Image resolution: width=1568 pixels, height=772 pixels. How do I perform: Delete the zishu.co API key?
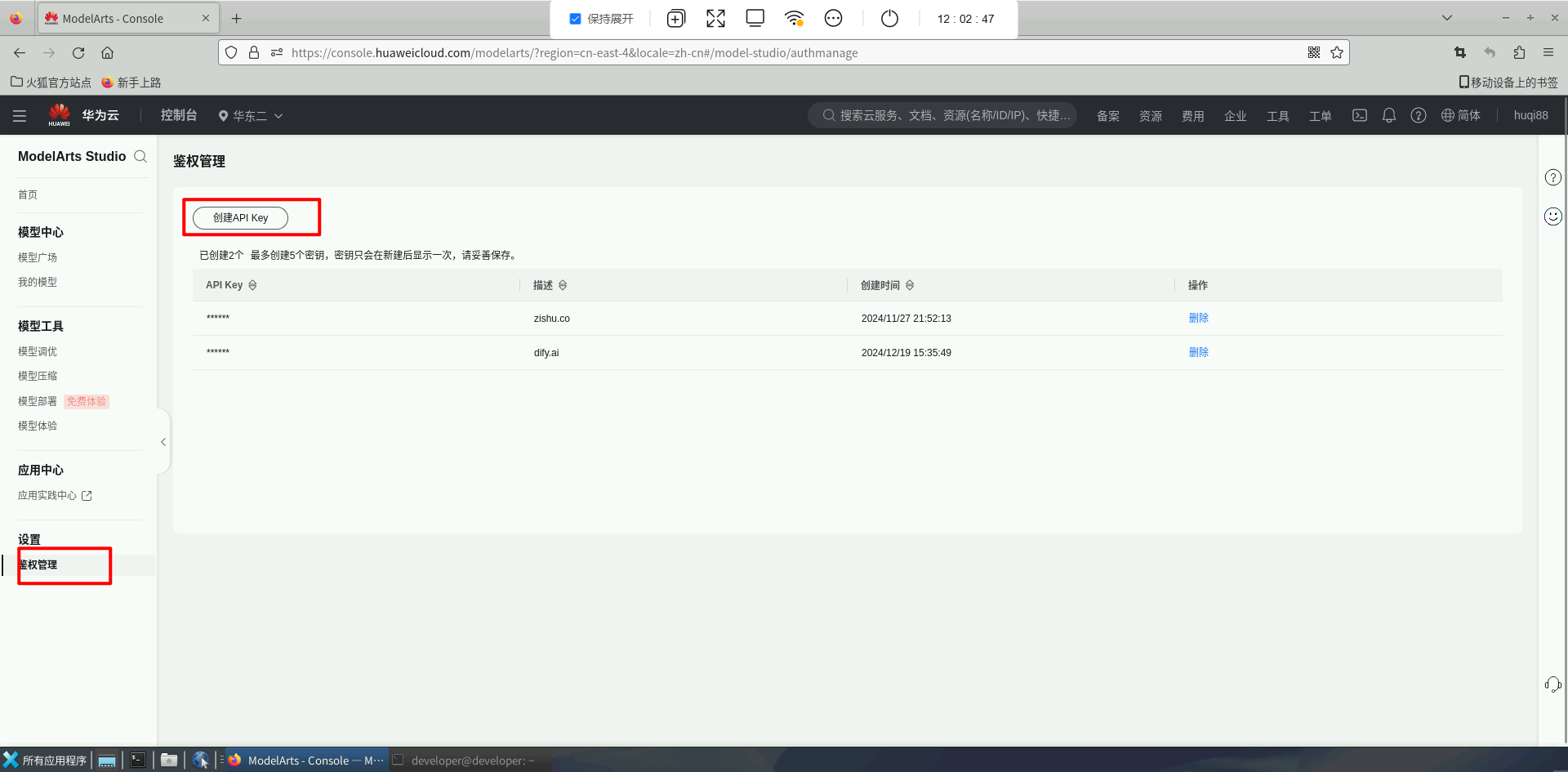pyautogui.click(x=1198, y=319)
